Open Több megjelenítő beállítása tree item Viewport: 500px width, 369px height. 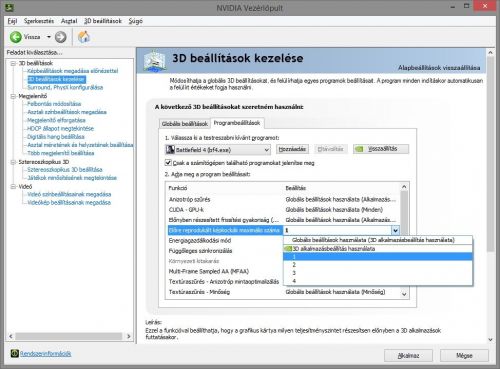tap(61, 153)
